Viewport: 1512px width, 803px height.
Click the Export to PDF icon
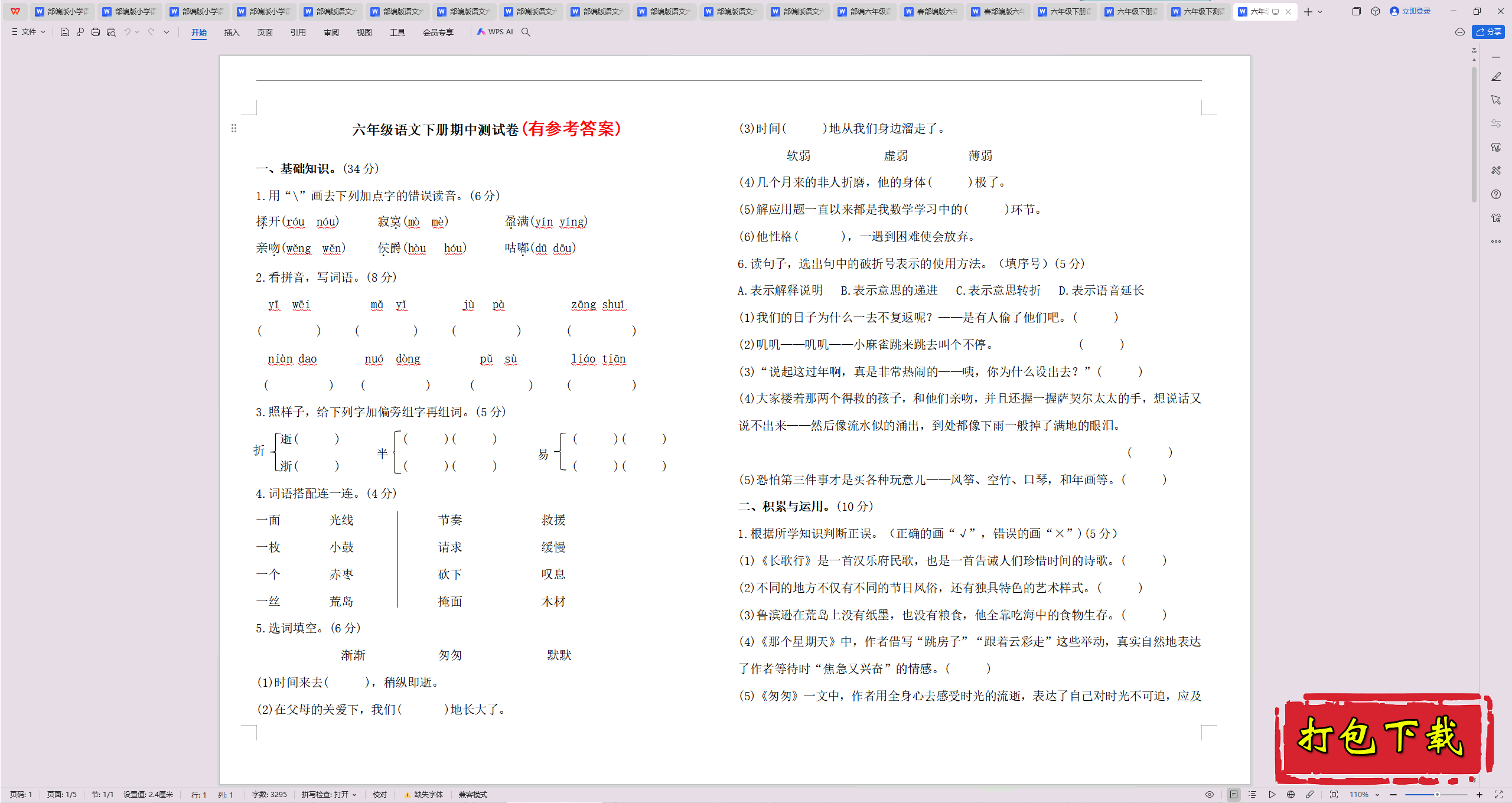80,32
